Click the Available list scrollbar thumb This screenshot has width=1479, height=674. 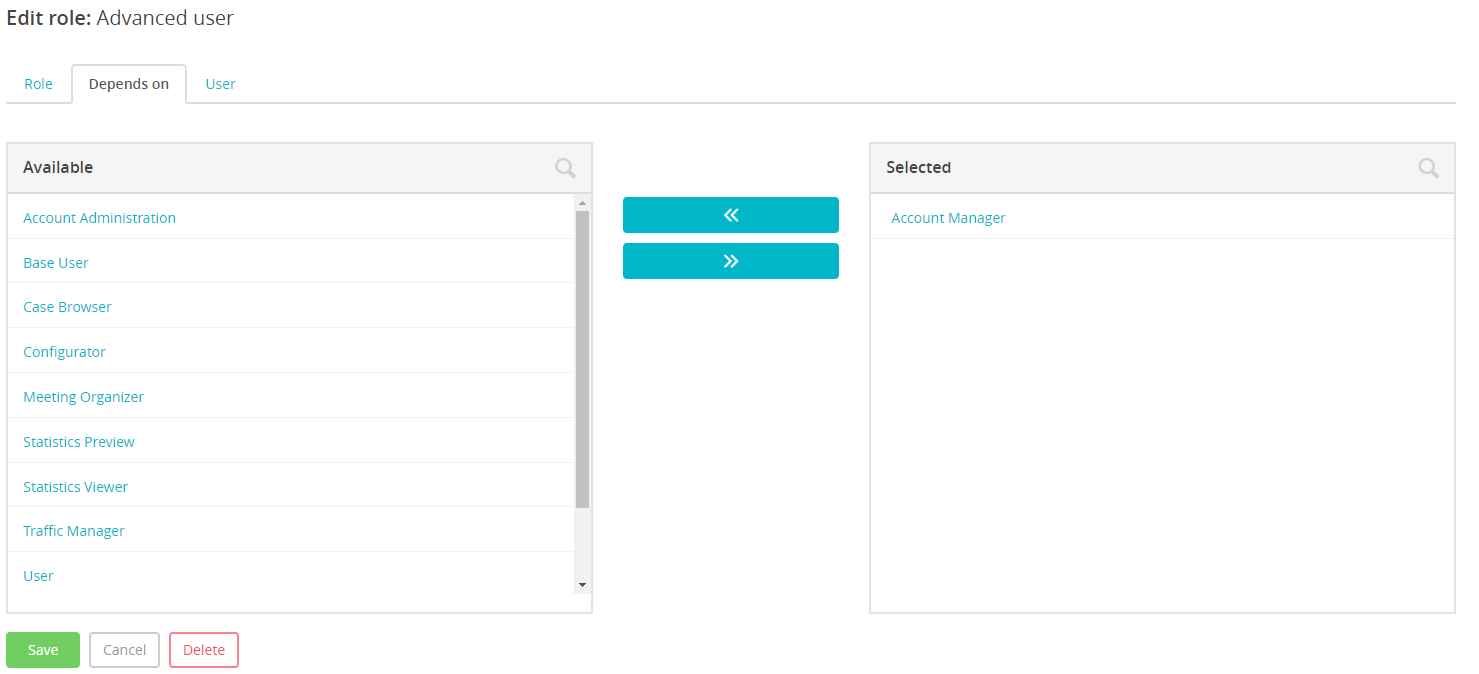(582, 360)
